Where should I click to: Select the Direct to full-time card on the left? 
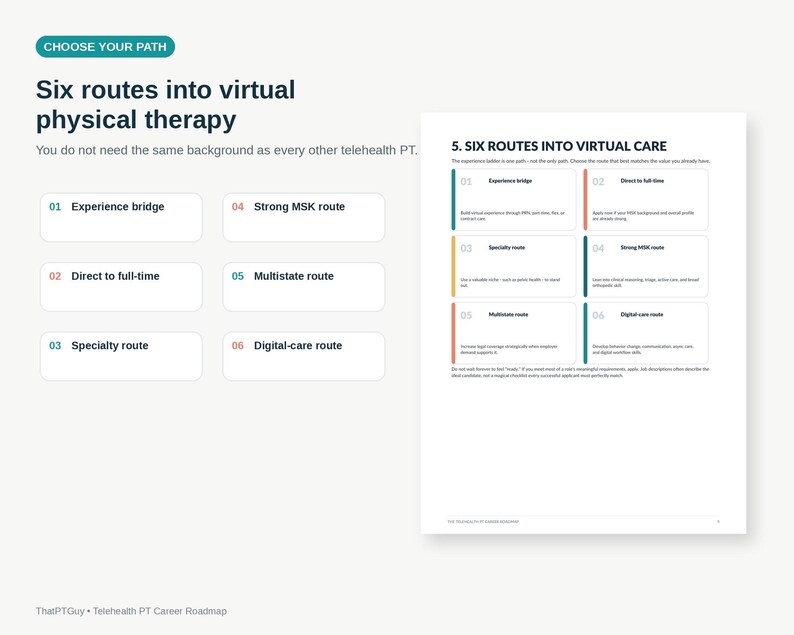[x=121, y=287]
